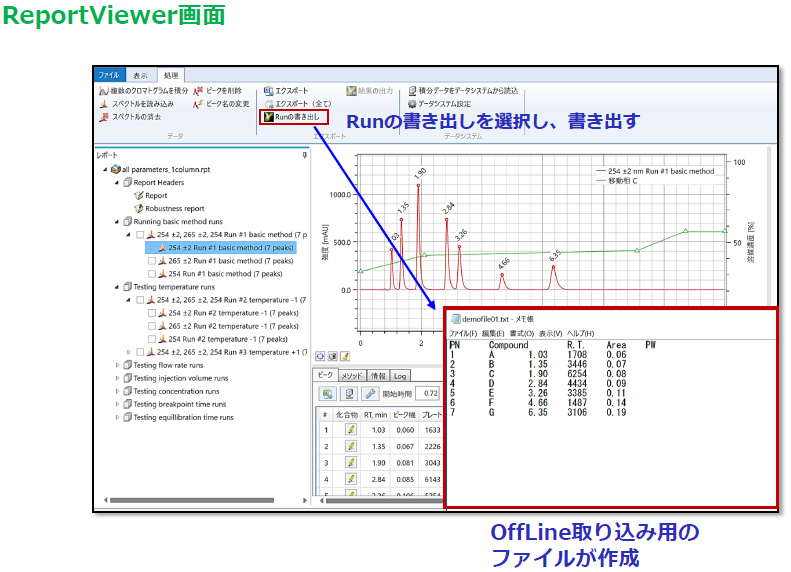791x572 pixels.
Task: Click pencil edit icon in peak row 4
Action: (351, 479)
